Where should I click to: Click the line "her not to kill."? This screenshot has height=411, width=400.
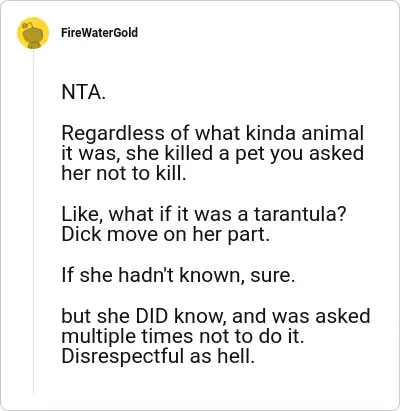tap(124, 173)
